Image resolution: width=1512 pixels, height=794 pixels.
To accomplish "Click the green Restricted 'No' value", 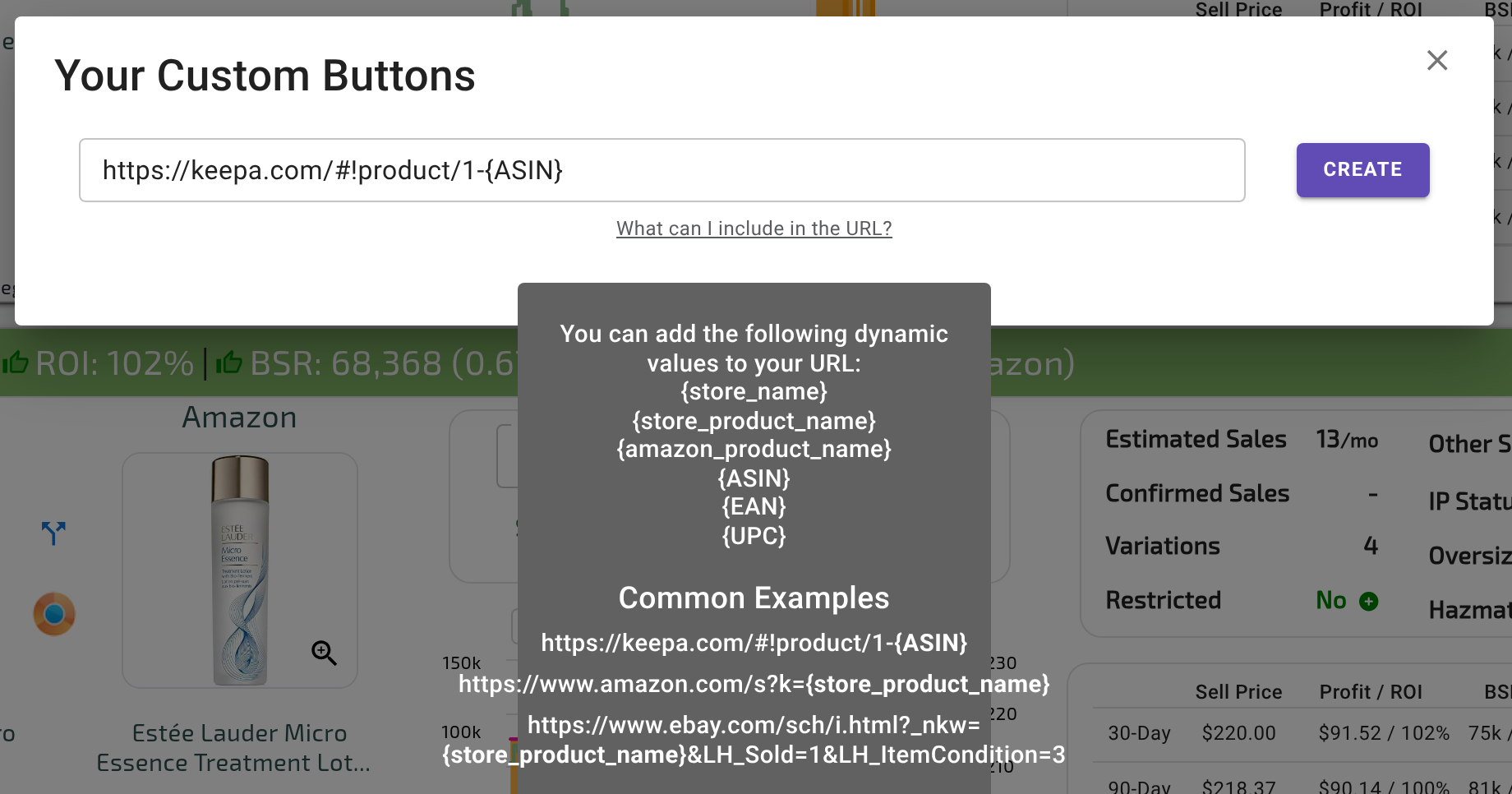I will pyautogui.click(x=1331, y=601).
